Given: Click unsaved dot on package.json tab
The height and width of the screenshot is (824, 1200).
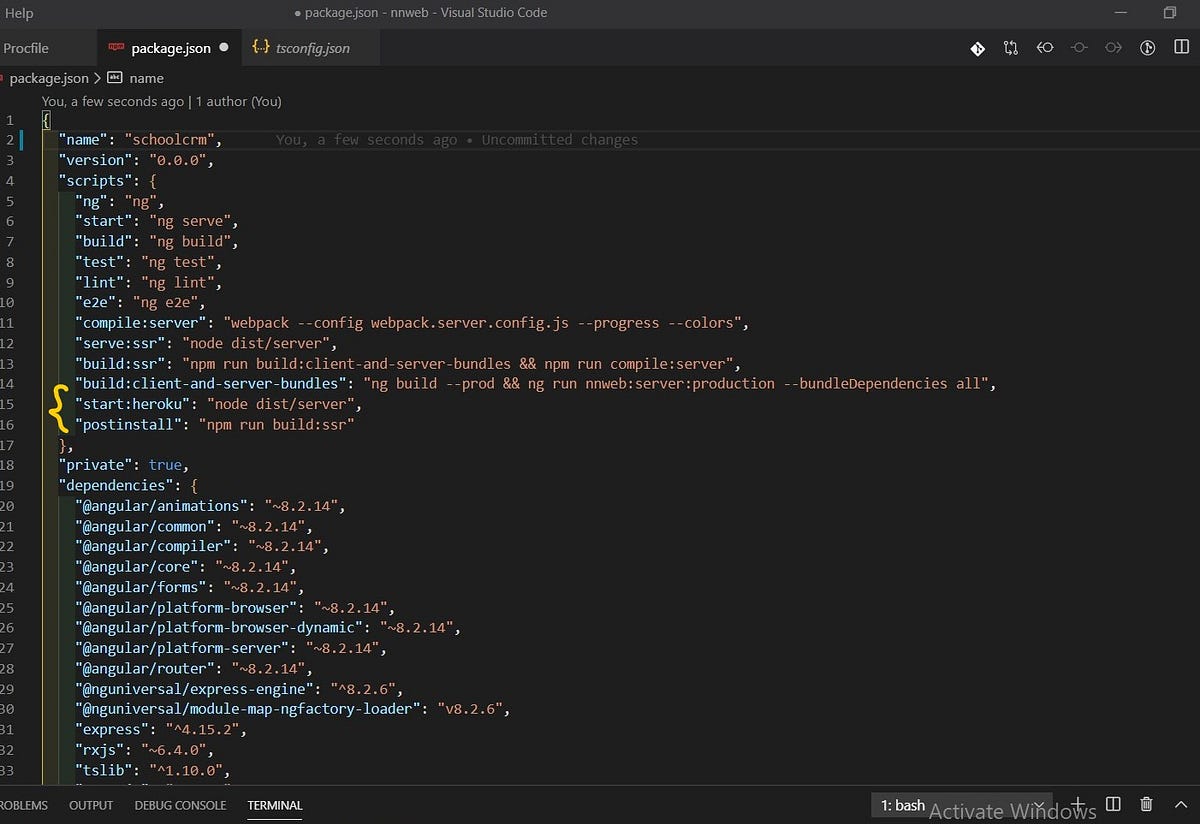Looking at the screenshot, I should [223, 47].
